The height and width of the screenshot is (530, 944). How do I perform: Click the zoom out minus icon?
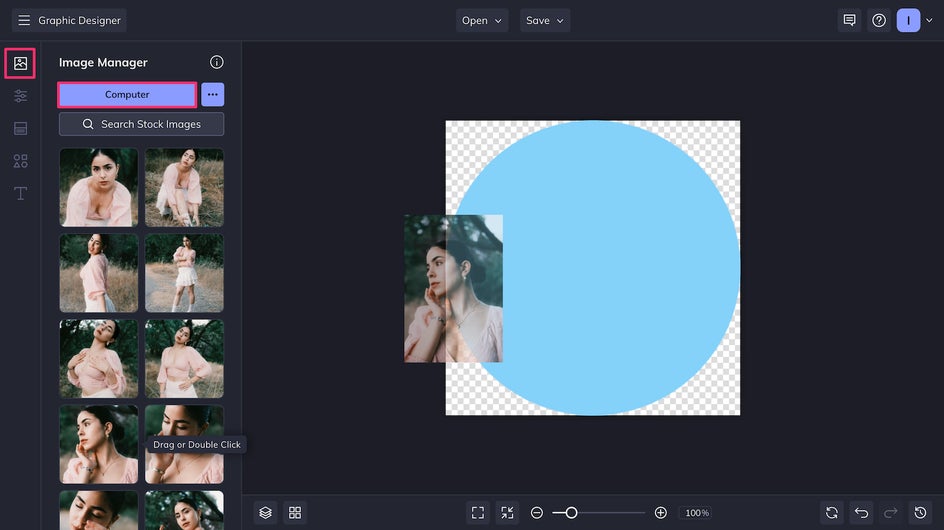(537, 513)
